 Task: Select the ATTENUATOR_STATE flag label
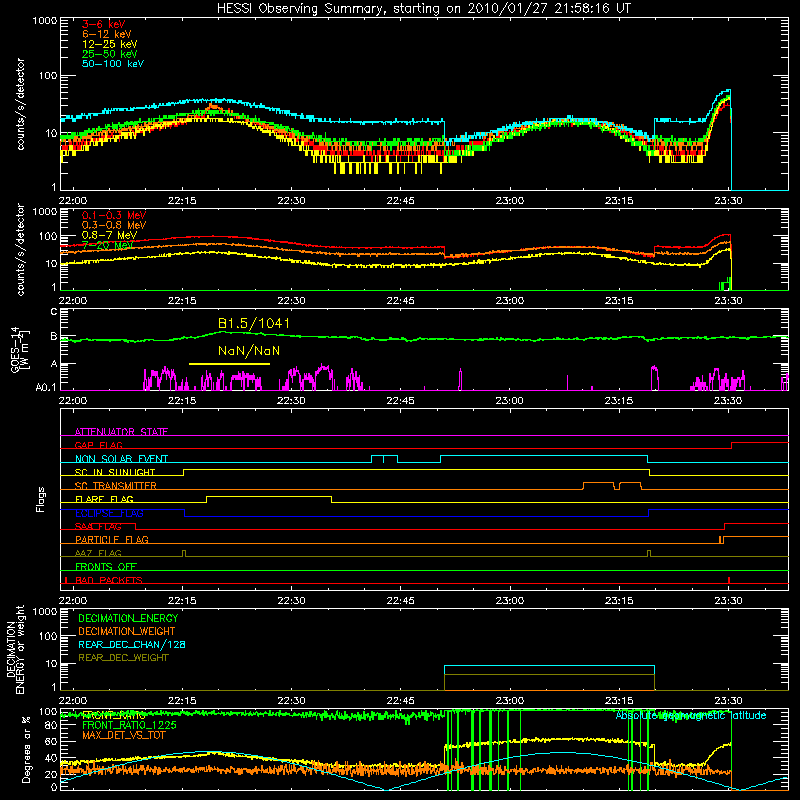[121, 432]
